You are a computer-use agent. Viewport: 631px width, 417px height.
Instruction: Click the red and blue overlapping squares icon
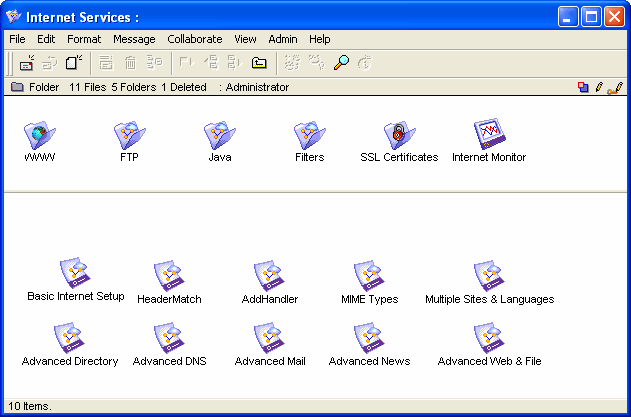[x=583, y=87]
